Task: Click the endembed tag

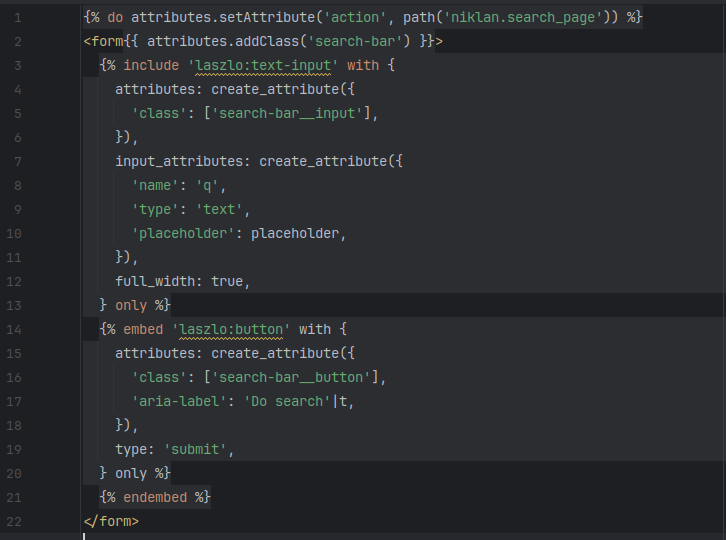Action: [x=155, y=497]
